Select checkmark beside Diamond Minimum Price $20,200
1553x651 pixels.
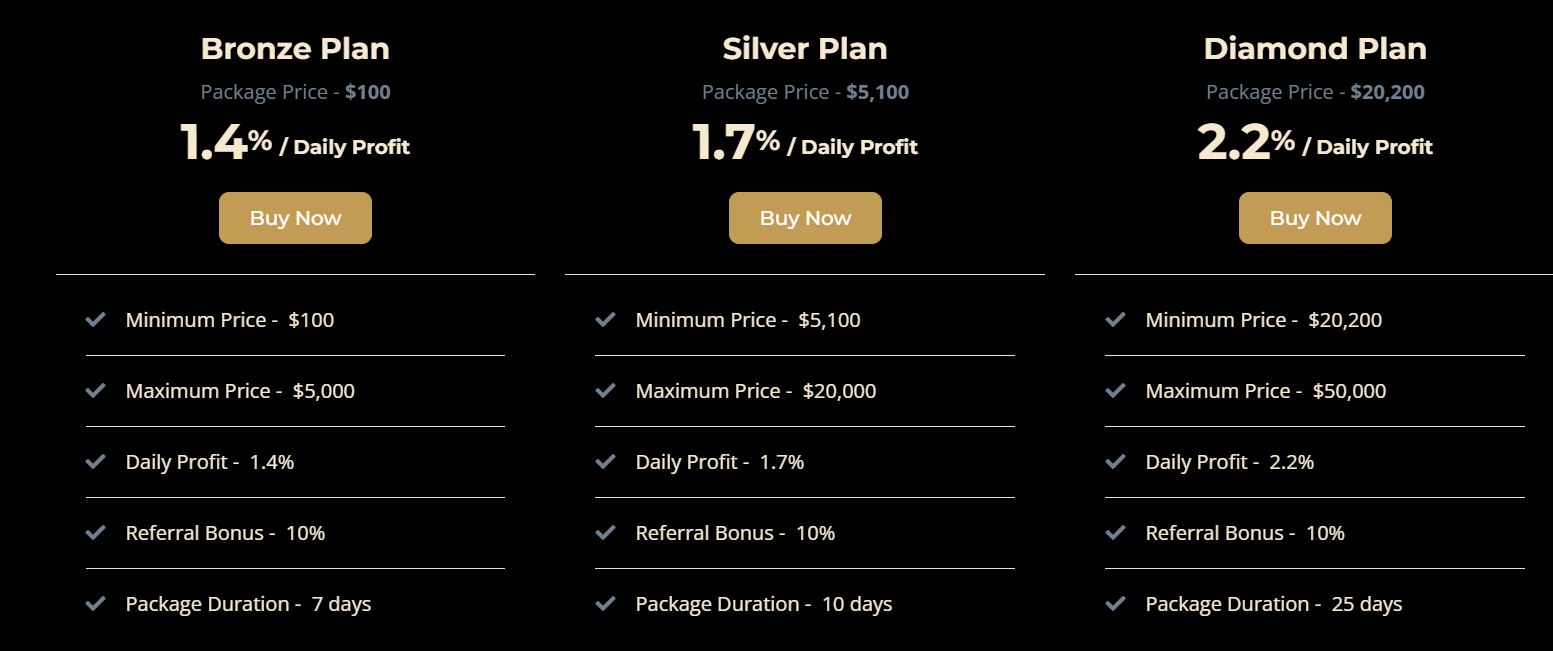pyautogui.click(x=1115, y=320)
